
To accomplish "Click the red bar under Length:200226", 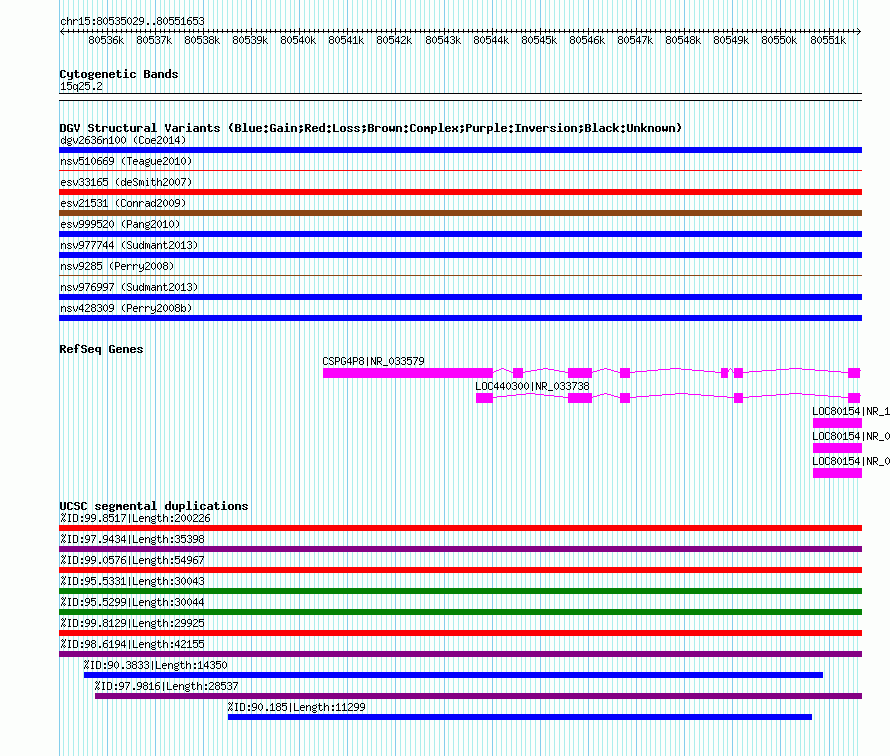I will (x=460, y=528).
